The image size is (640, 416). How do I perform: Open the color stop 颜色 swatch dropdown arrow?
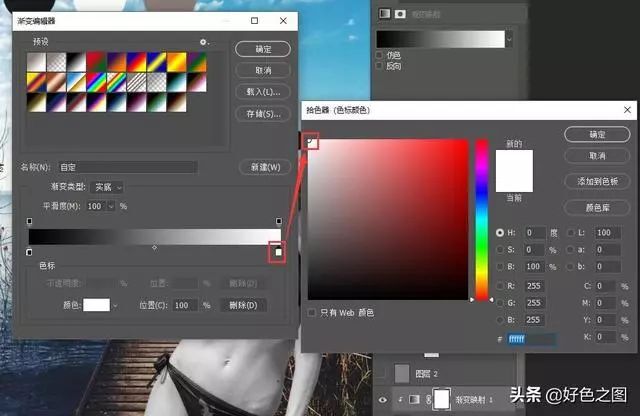point(115,305)
